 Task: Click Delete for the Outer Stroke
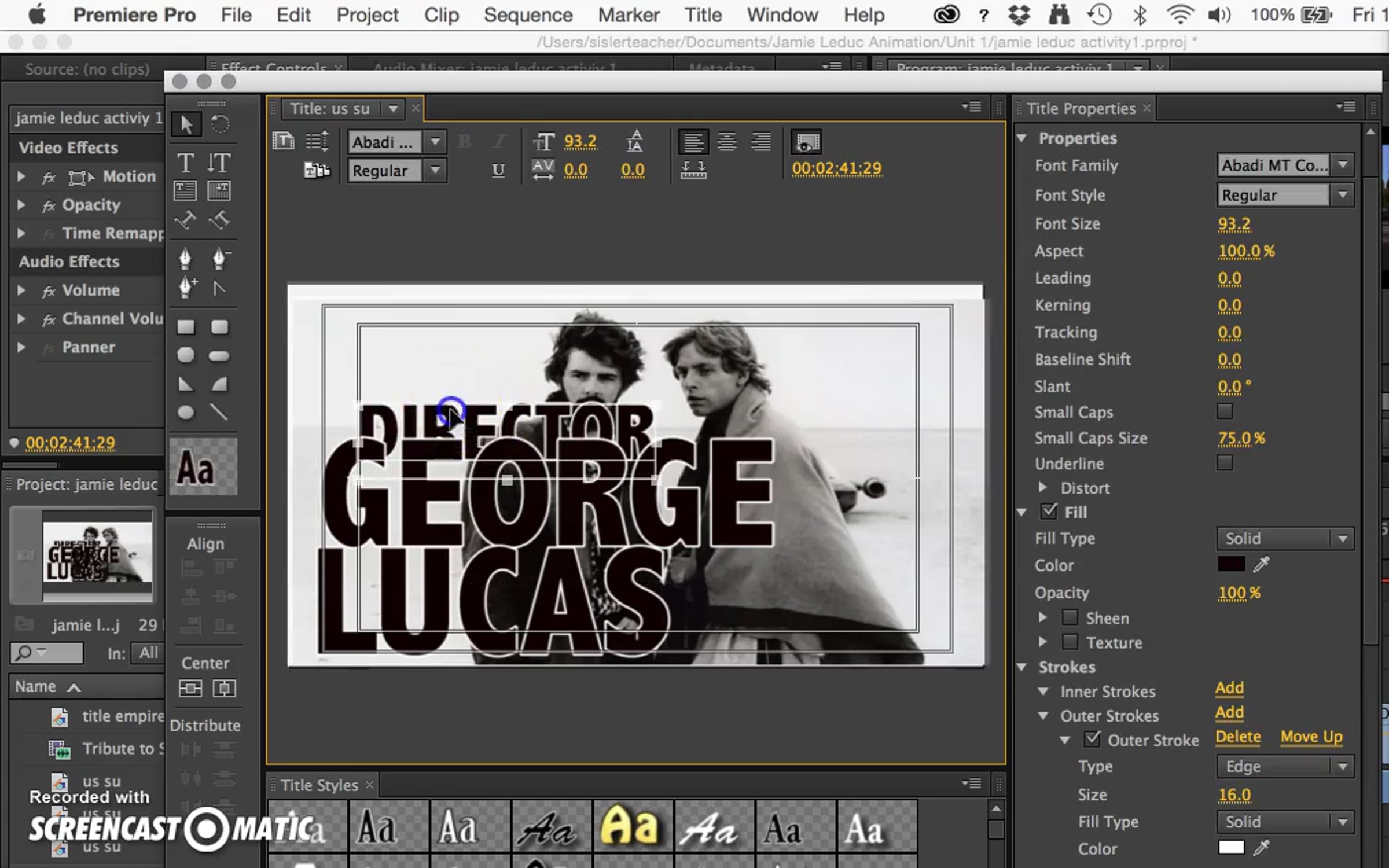[1237, 737]
